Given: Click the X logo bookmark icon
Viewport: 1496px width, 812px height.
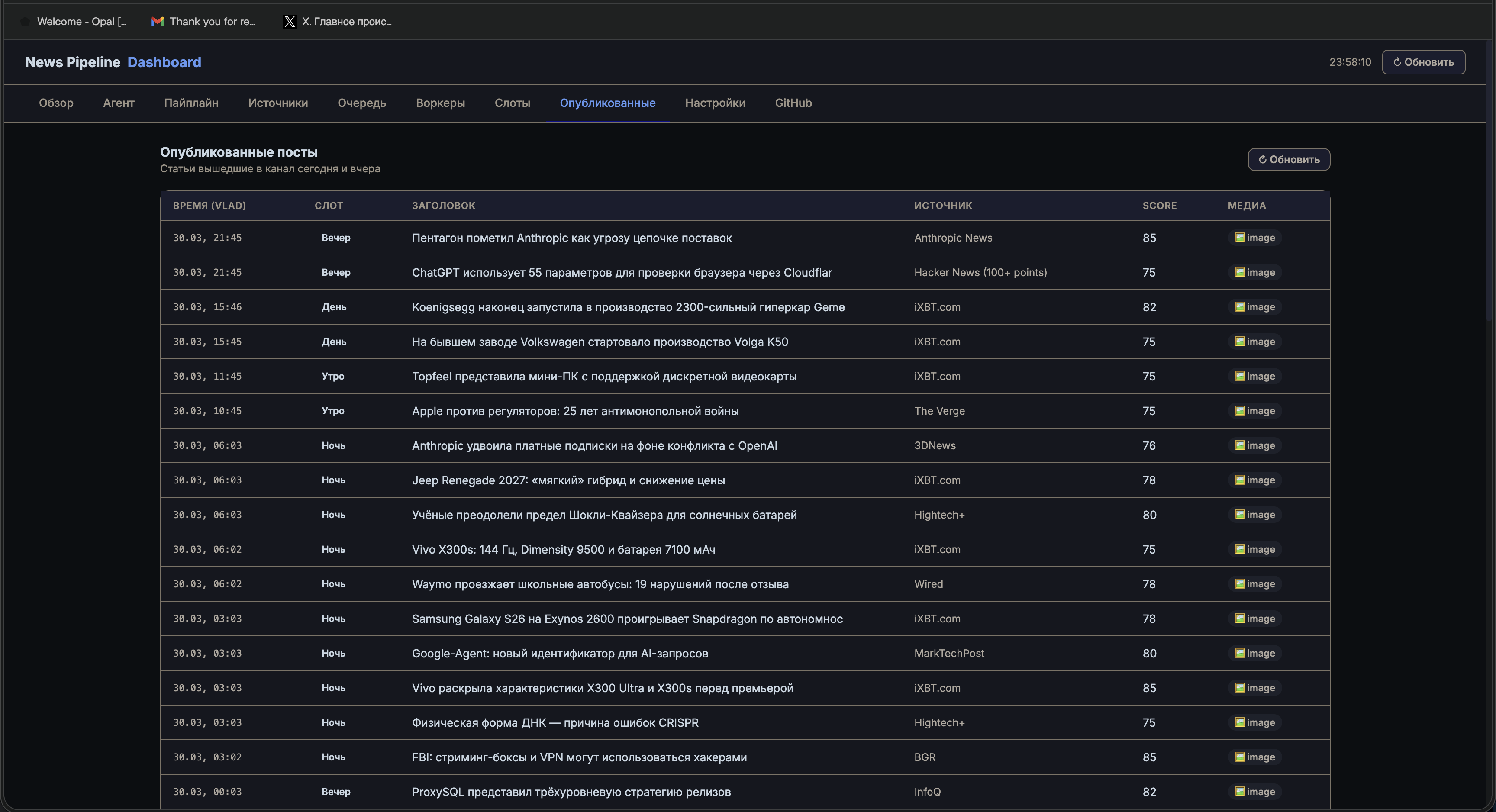Looking at the screenshot, I should point(289,22).
